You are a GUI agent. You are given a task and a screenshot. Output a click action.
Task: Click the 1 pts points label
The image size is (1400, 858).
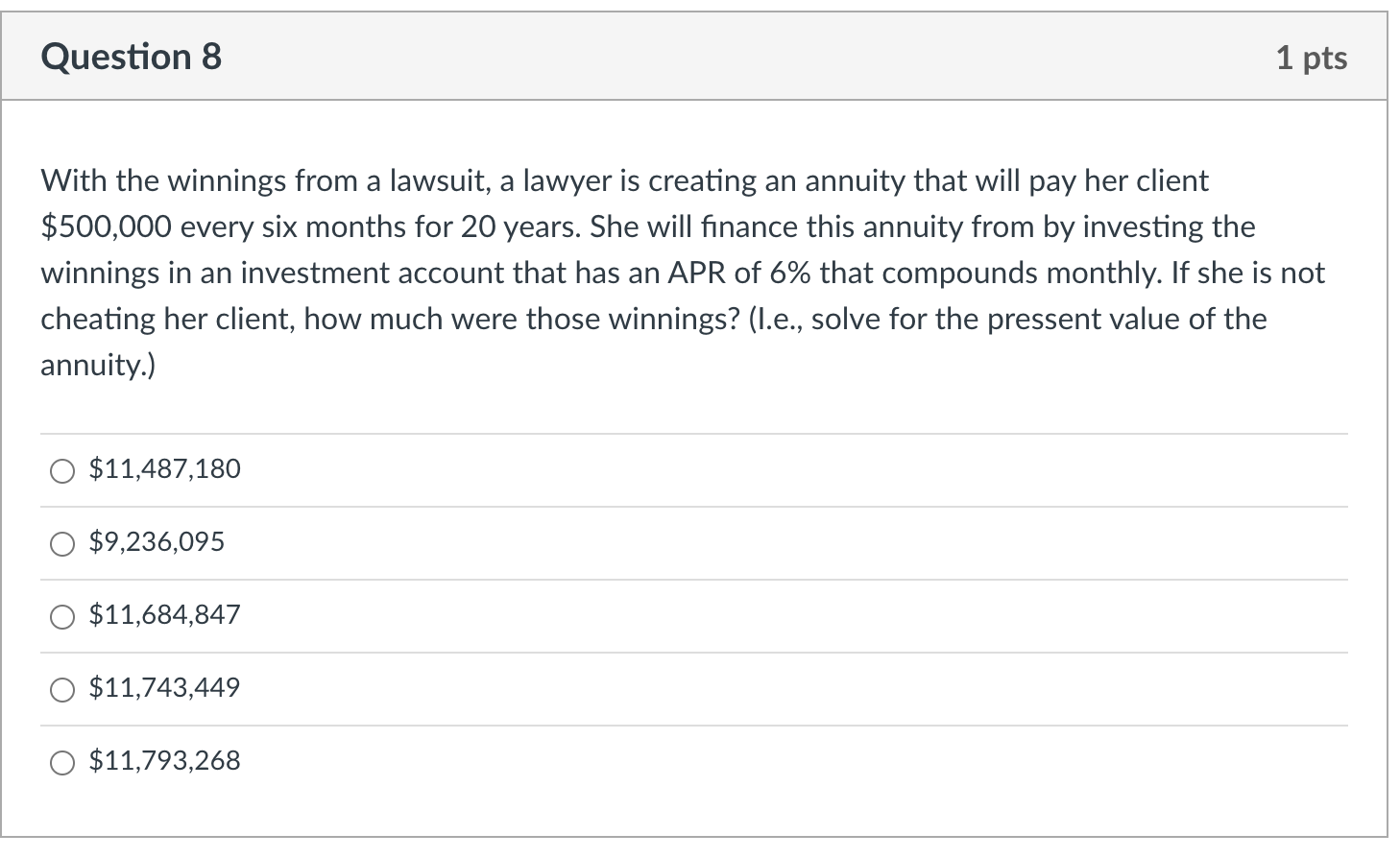point(1312,58)
